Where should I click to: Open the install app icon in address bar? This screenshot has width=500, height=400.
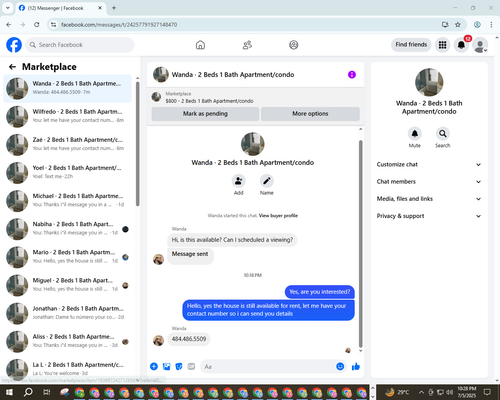click(445, 24)
